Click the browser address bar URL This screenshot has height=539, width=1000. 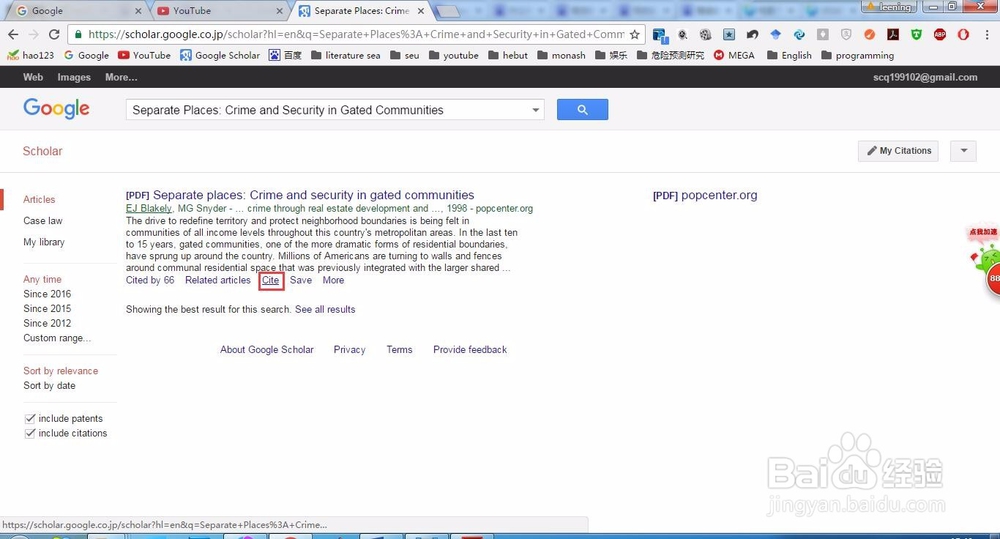click(356, 34)
